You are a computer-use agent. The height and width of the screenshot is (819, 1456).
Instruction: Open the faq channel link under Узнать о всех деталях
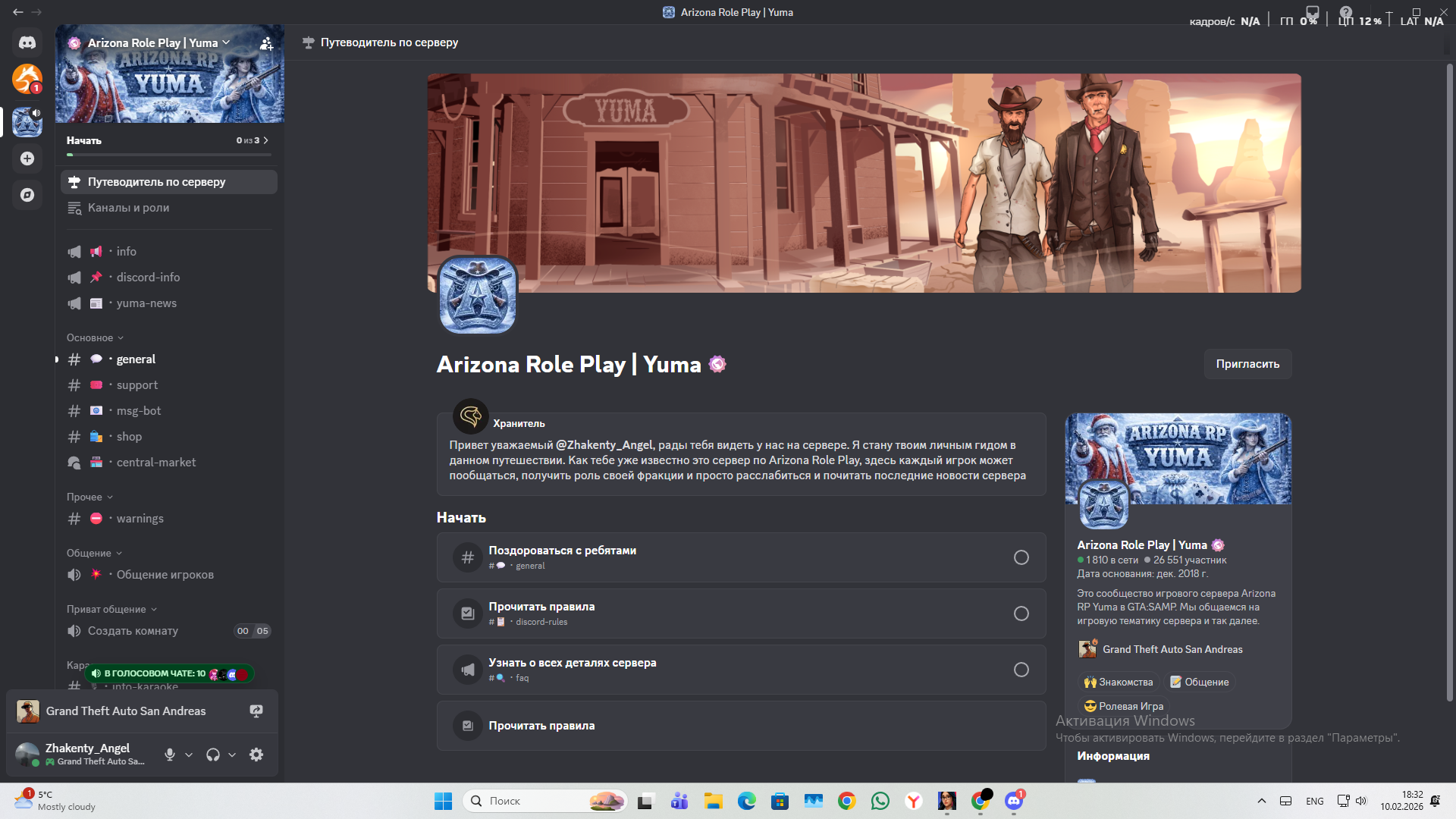(509, 678)
